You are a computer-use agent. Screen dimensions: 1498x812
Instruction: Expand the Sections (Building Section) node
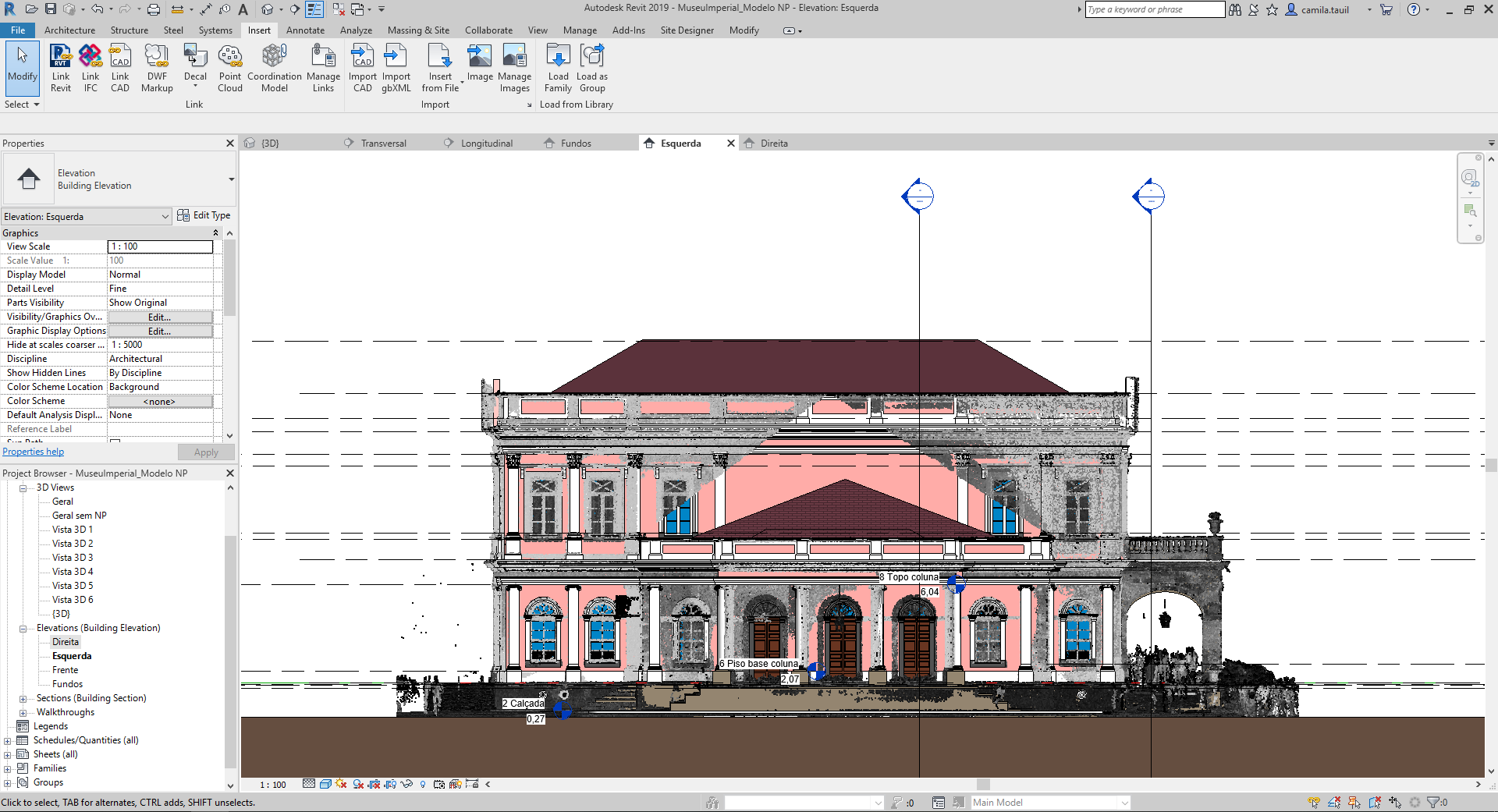23,699
